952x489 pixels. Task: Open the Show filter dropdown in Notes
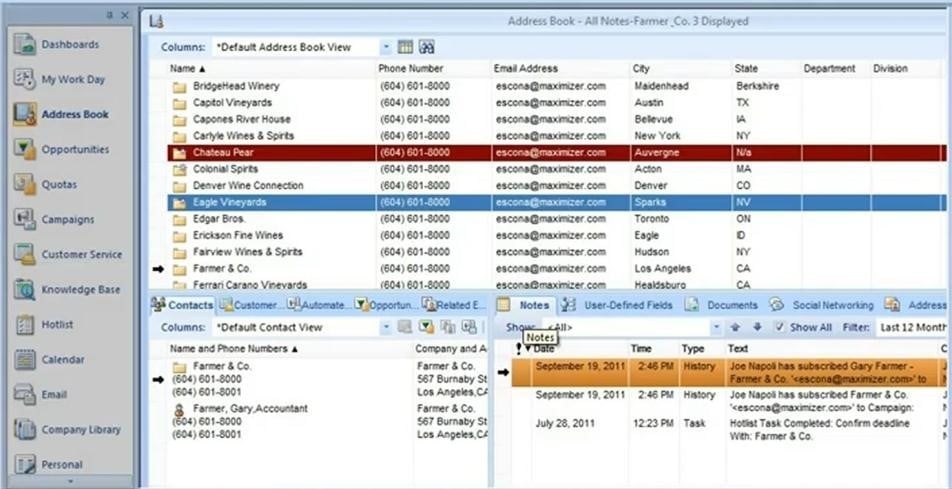coord(715,327)
